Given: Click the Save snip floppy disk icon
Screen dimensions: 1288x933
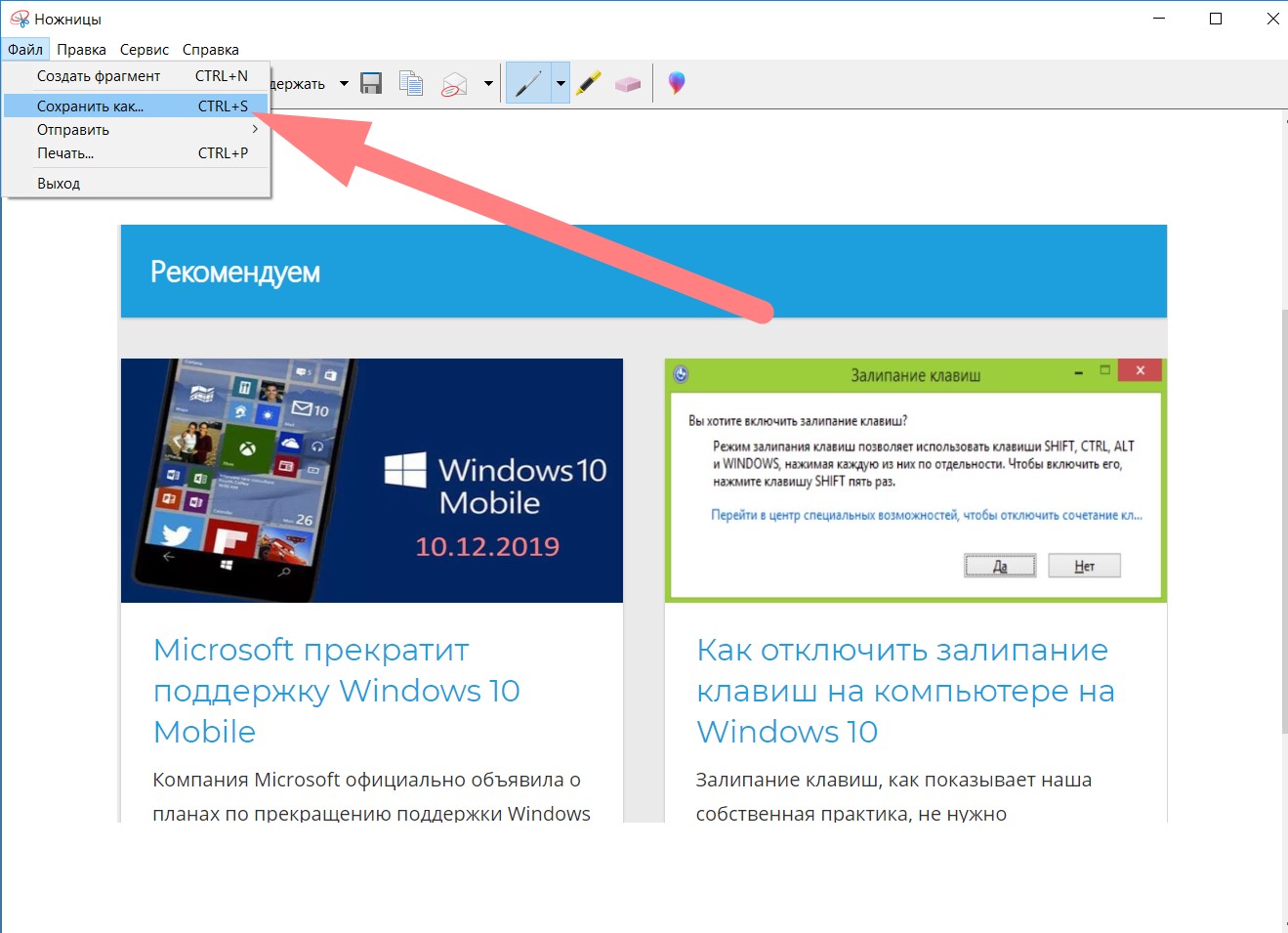Looking at the screenshot, I should coord(371,84).
